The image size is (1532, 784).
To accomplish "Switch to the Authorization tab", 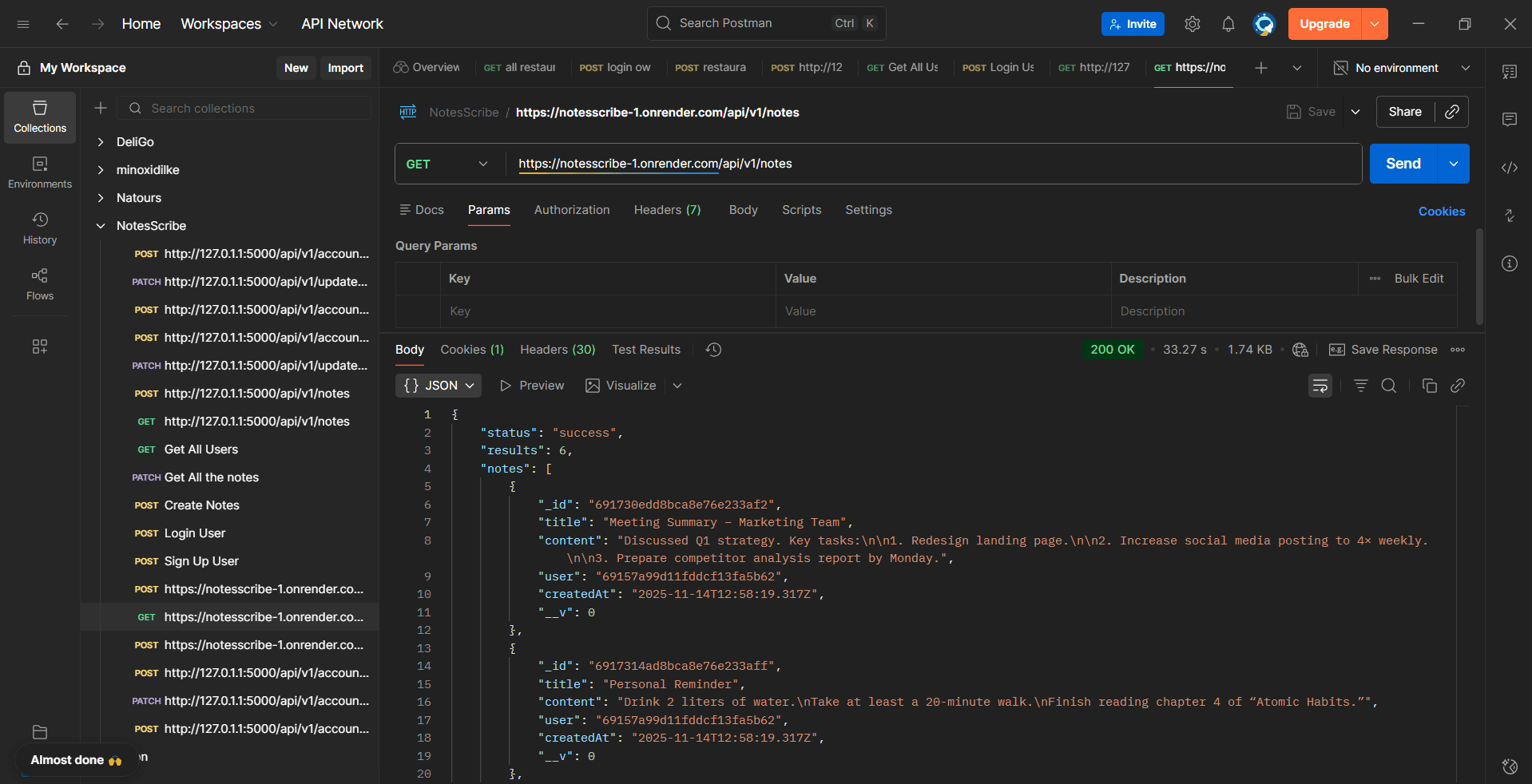I will 572,210.
